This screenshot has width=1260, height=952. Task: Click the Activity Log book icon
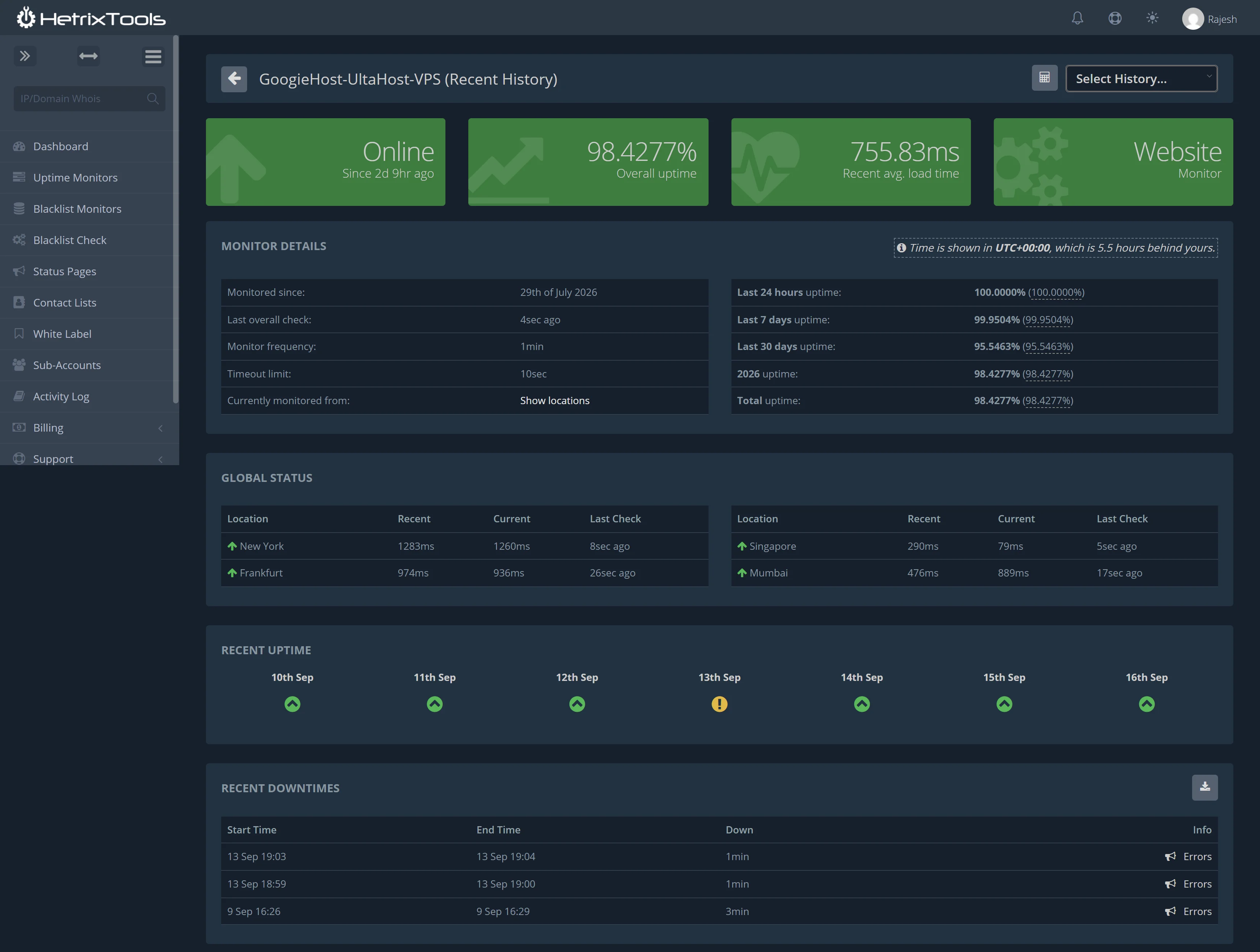(x=19, y=396)
